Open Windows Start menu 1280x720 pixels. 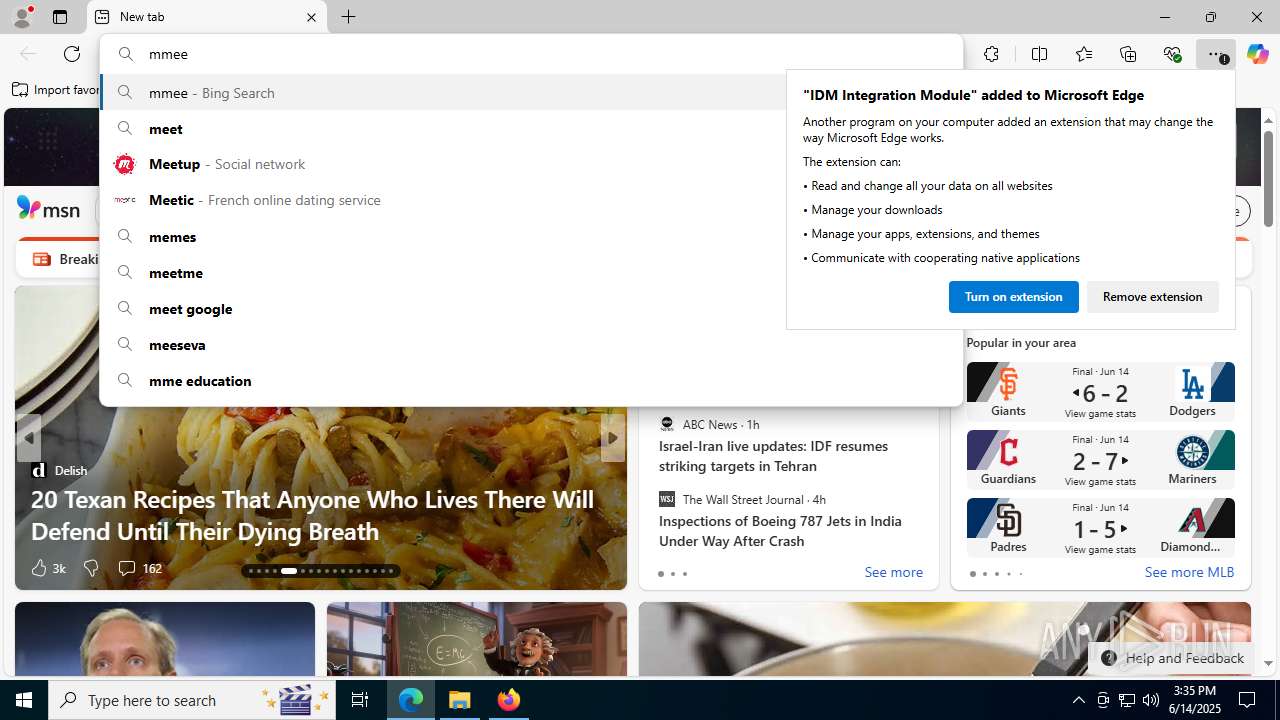pyautogui.click(x=24, y=700)
